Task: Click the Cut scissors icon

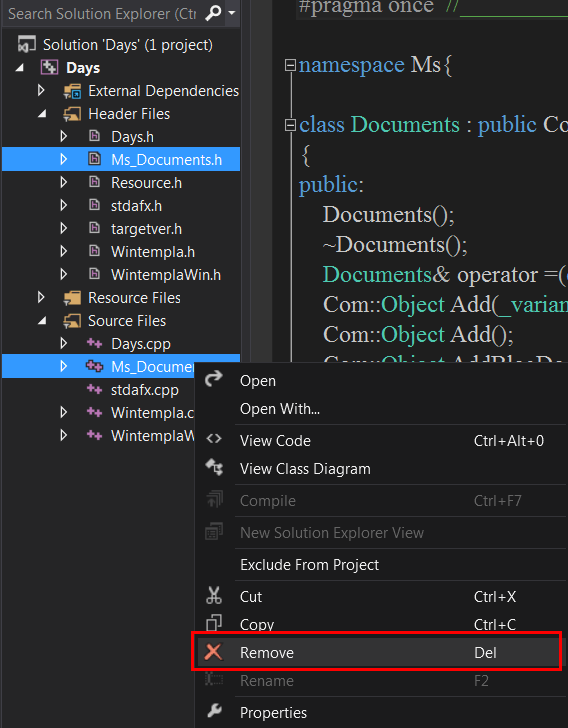Action: [214, 596]
